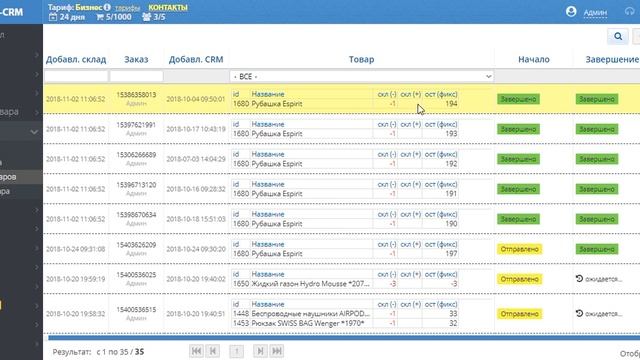Go to next results page
This screenshot has width=640, height=360.
pyautogui.click(x=260, y=351)
